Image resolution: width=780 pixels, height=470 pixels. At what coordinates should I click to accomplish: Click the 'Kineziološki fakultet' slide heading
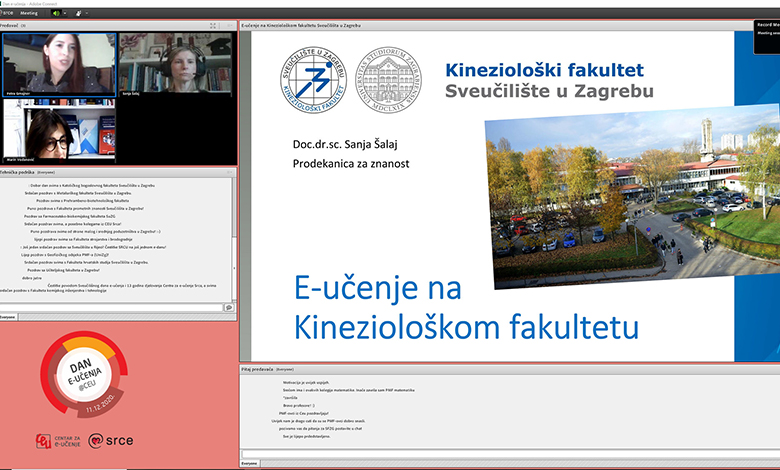click(x=545, y=70)
